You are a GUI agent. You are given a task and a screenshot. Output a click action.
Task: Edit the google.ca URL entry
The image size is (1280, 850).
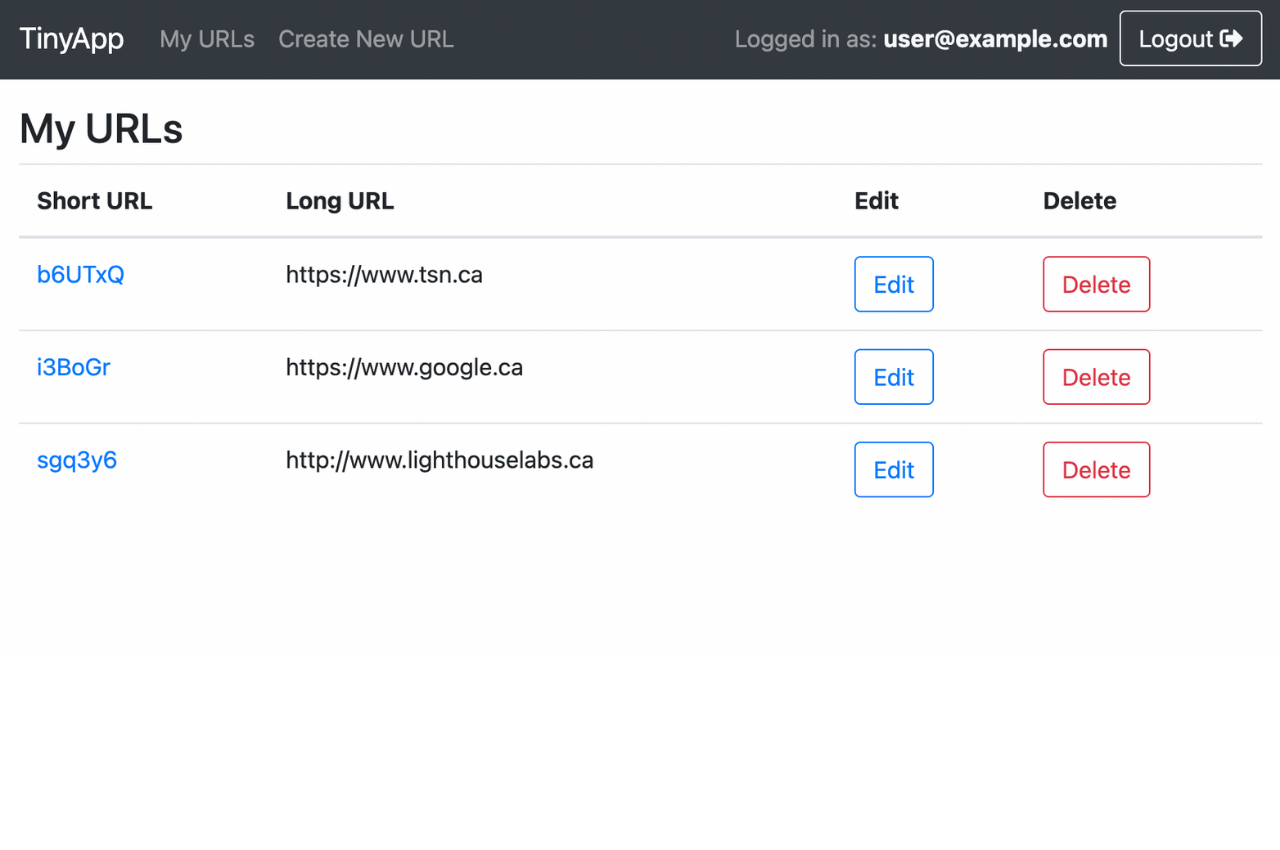click(893, 378)
